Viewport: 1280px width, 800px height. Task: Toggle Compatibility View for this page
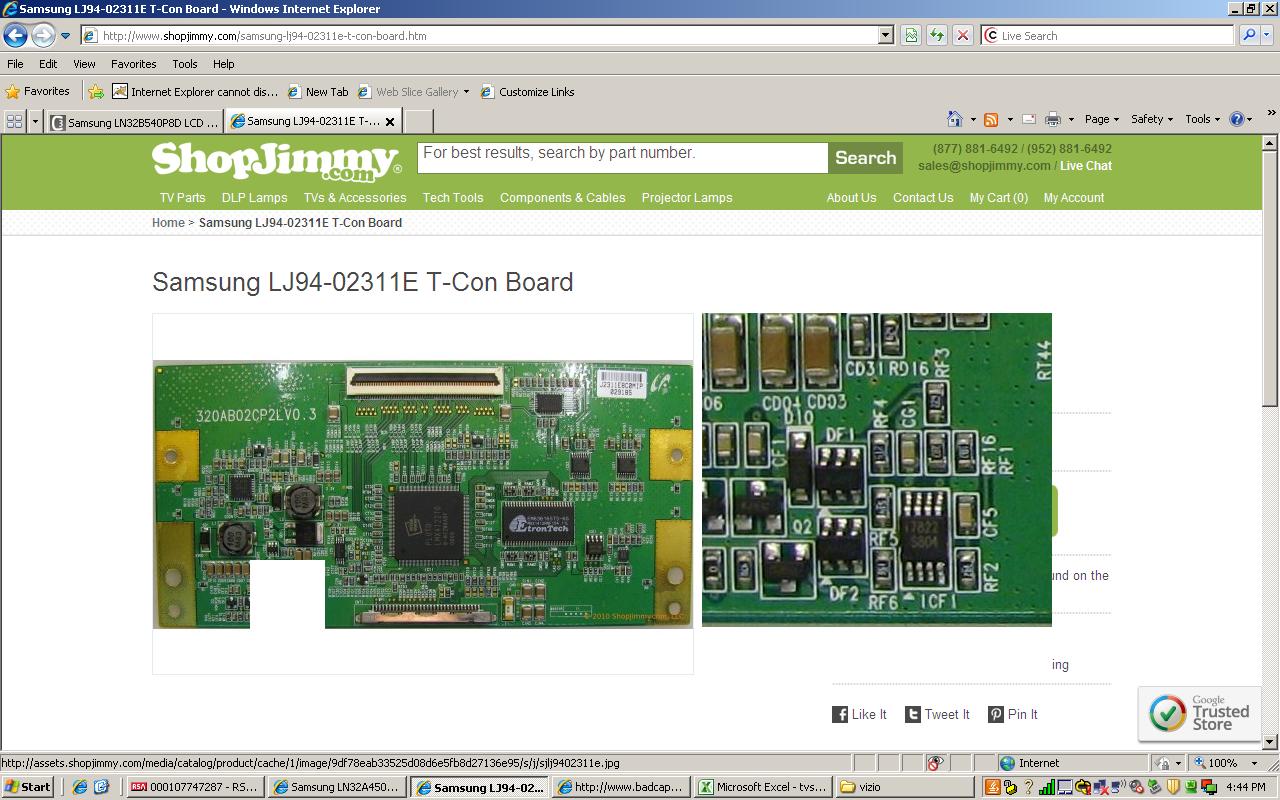click(x=911, y=36)
